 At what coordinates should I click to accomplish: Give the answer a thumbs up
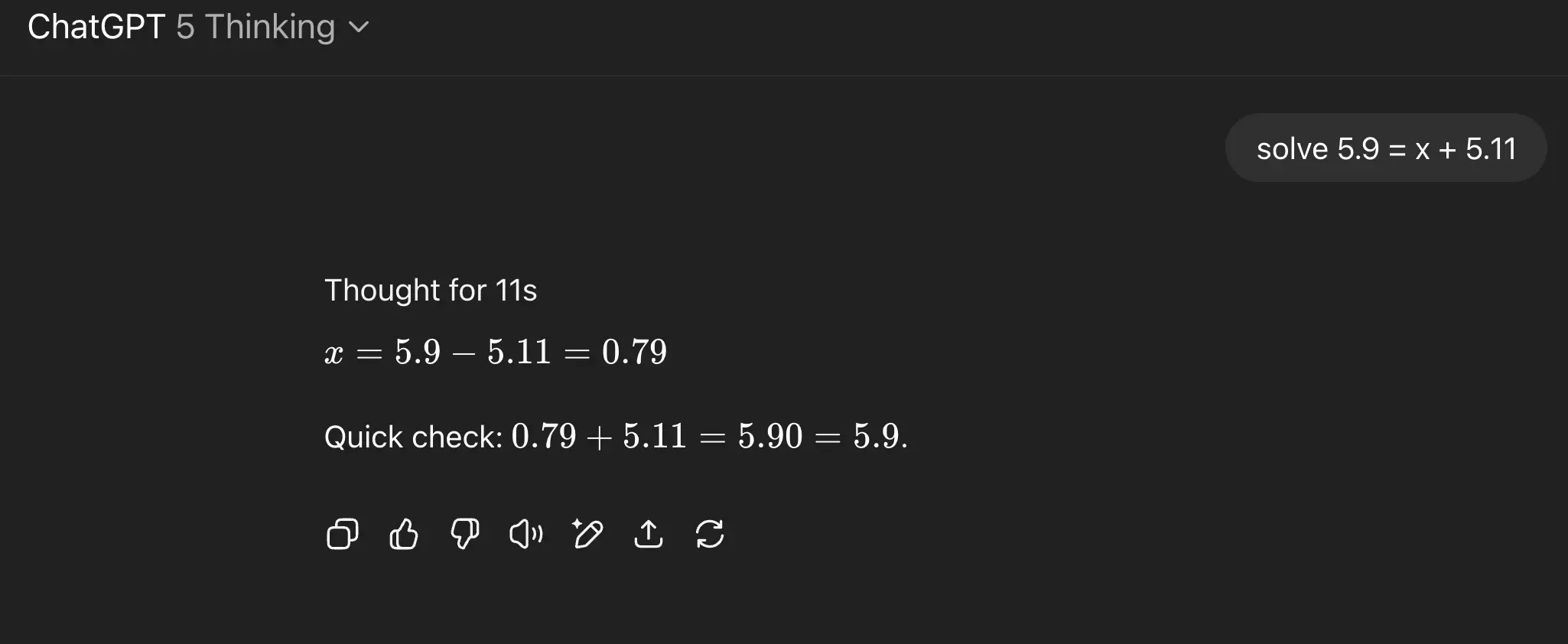coord(404,534)
